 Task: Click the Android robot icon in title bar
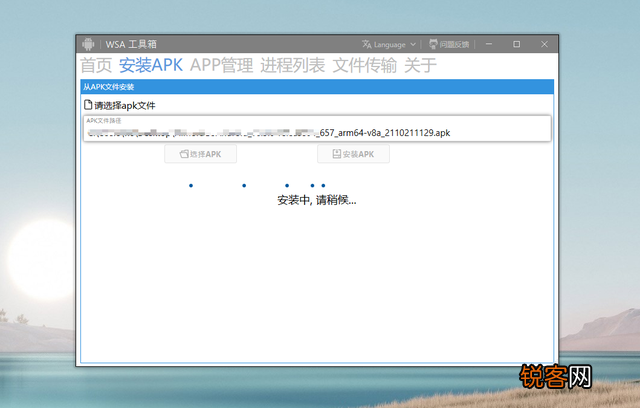pos(88,44)
